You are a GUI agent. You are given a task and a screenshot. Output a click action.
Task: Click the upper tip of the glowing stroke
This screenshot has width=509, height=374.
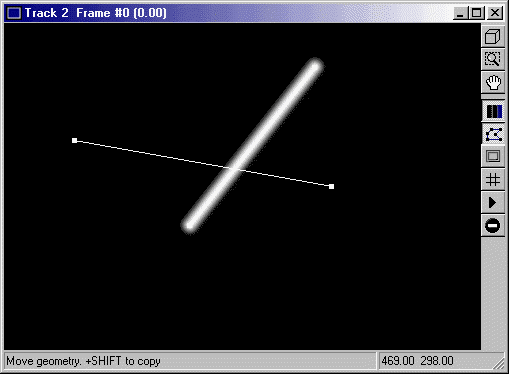coord(315,66)
